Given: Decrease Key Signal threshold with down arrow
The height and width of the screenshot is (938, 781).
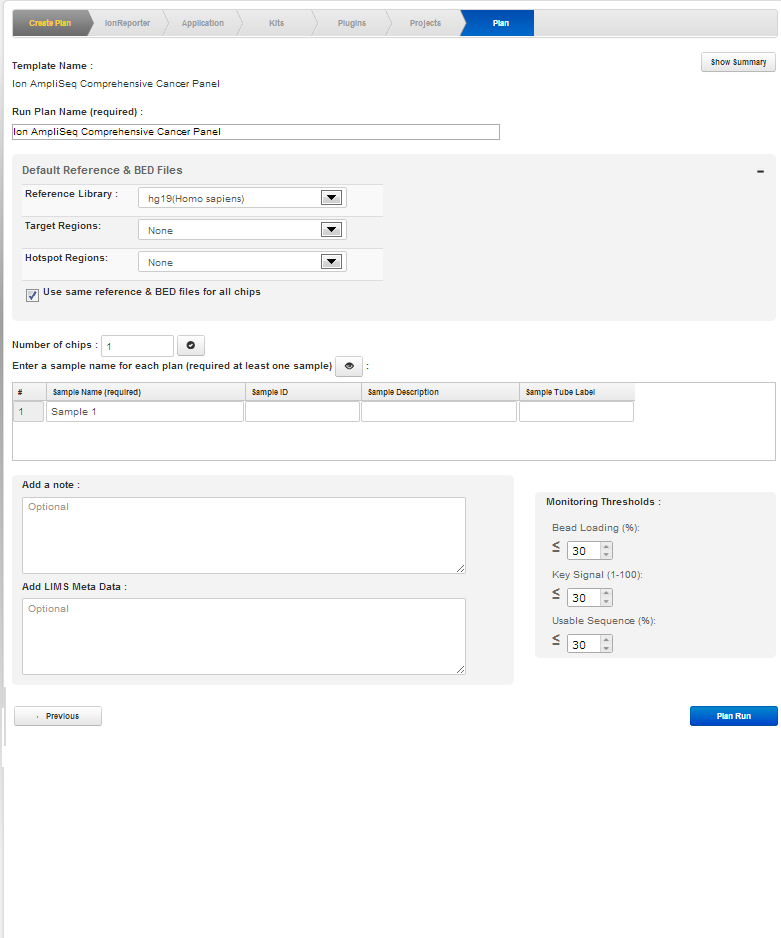Looking at the screenshot, I should (x=606, y=602).
